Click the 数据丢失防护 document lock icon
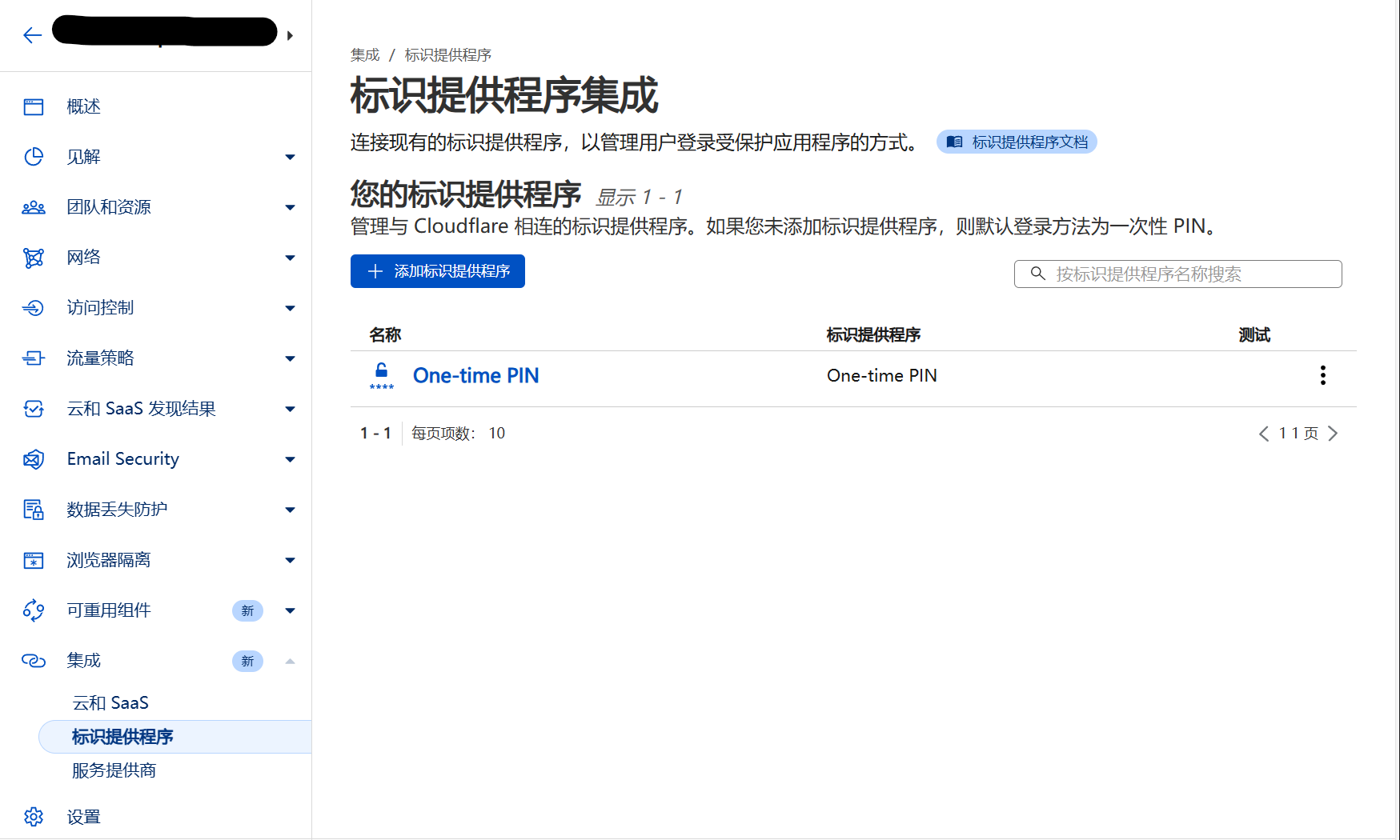The height and width of the screenshot is (840, 1400). [34, 510]
